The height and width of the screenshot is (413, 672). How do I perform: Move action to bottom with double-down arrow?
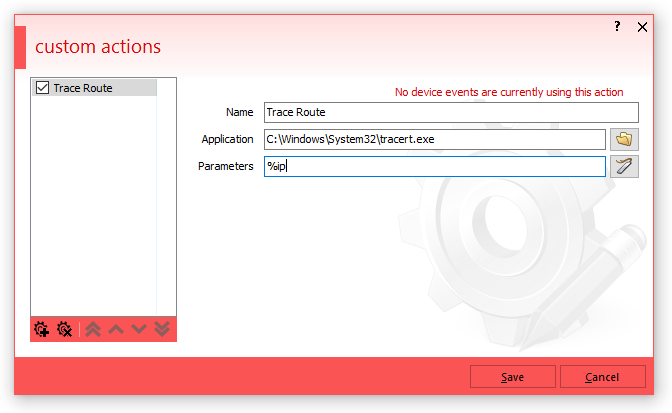point(162,329)
